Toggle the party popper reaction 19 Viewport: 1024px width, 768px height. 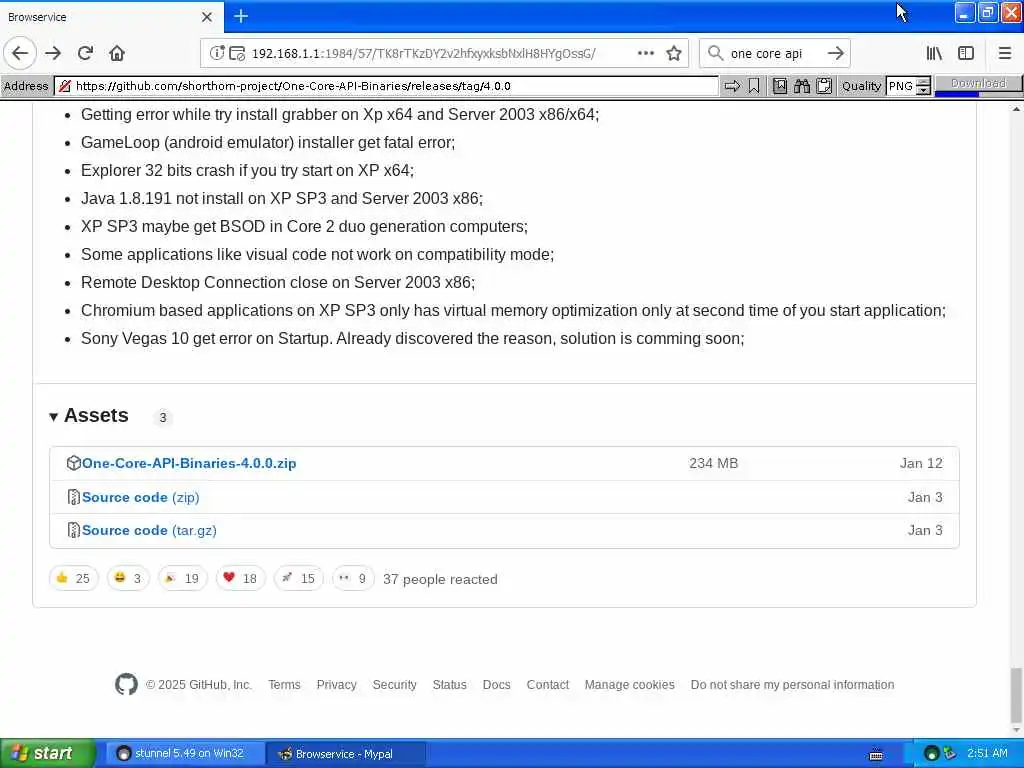click(x=183, y=578)
